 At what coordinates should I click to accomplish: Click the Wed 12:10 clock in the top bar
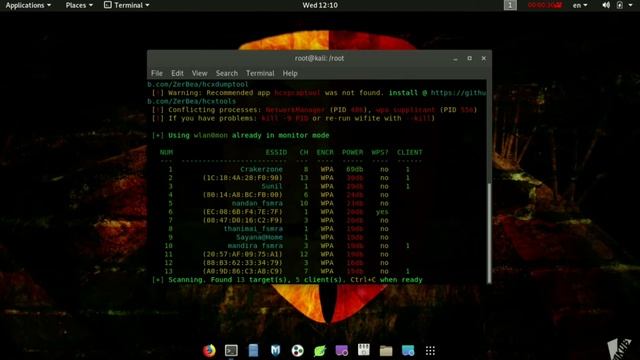click(x=320, y=5)
